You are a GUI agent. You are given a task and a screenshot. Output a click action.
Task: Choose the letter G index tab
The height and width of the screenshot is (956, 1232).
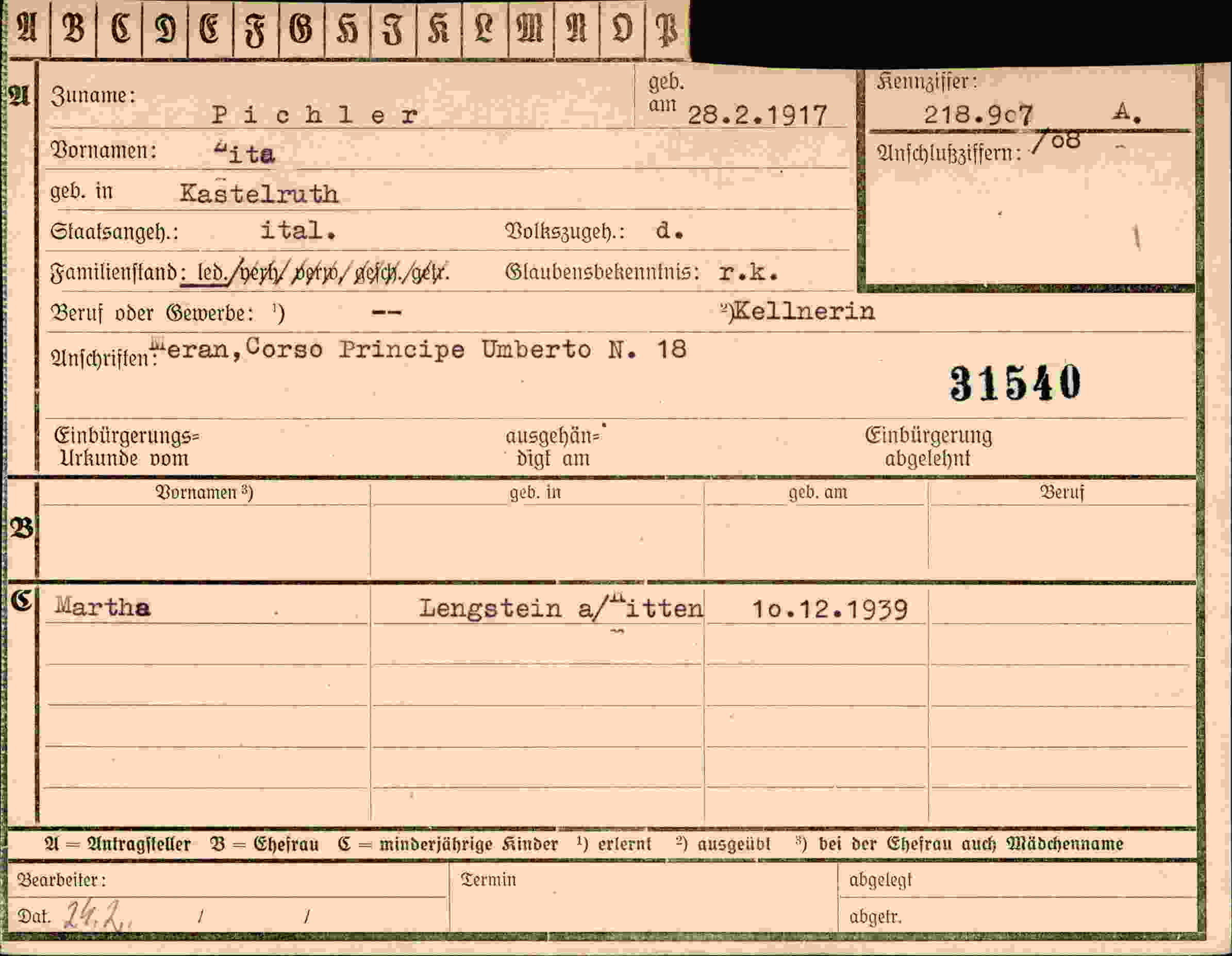[x=301, y=28]
